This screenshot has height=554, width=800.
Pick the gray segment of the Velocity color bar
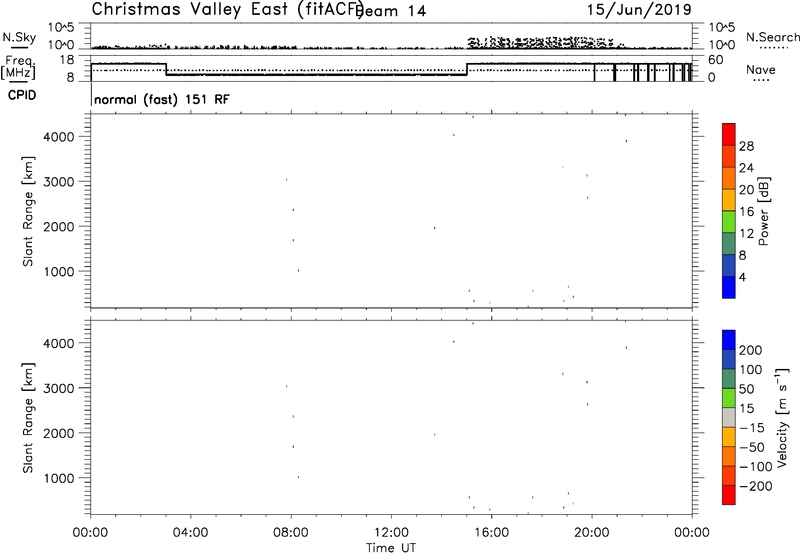pos(729,418)
